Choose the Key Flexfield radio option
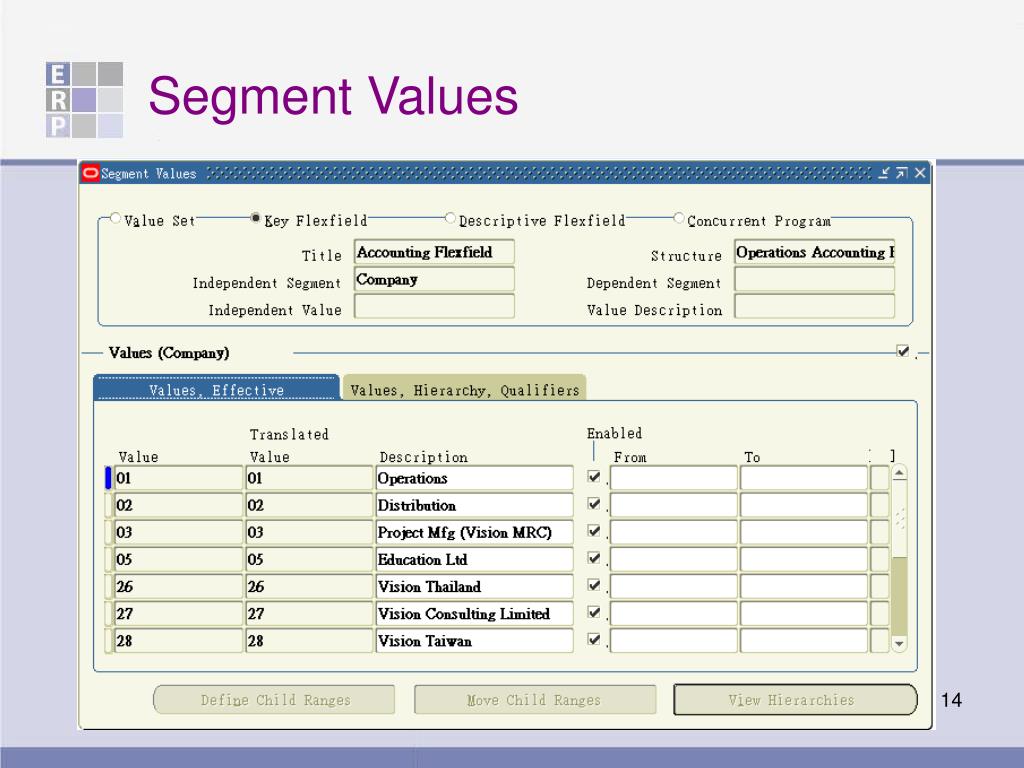1024x768 pixels. click(255, 218)
